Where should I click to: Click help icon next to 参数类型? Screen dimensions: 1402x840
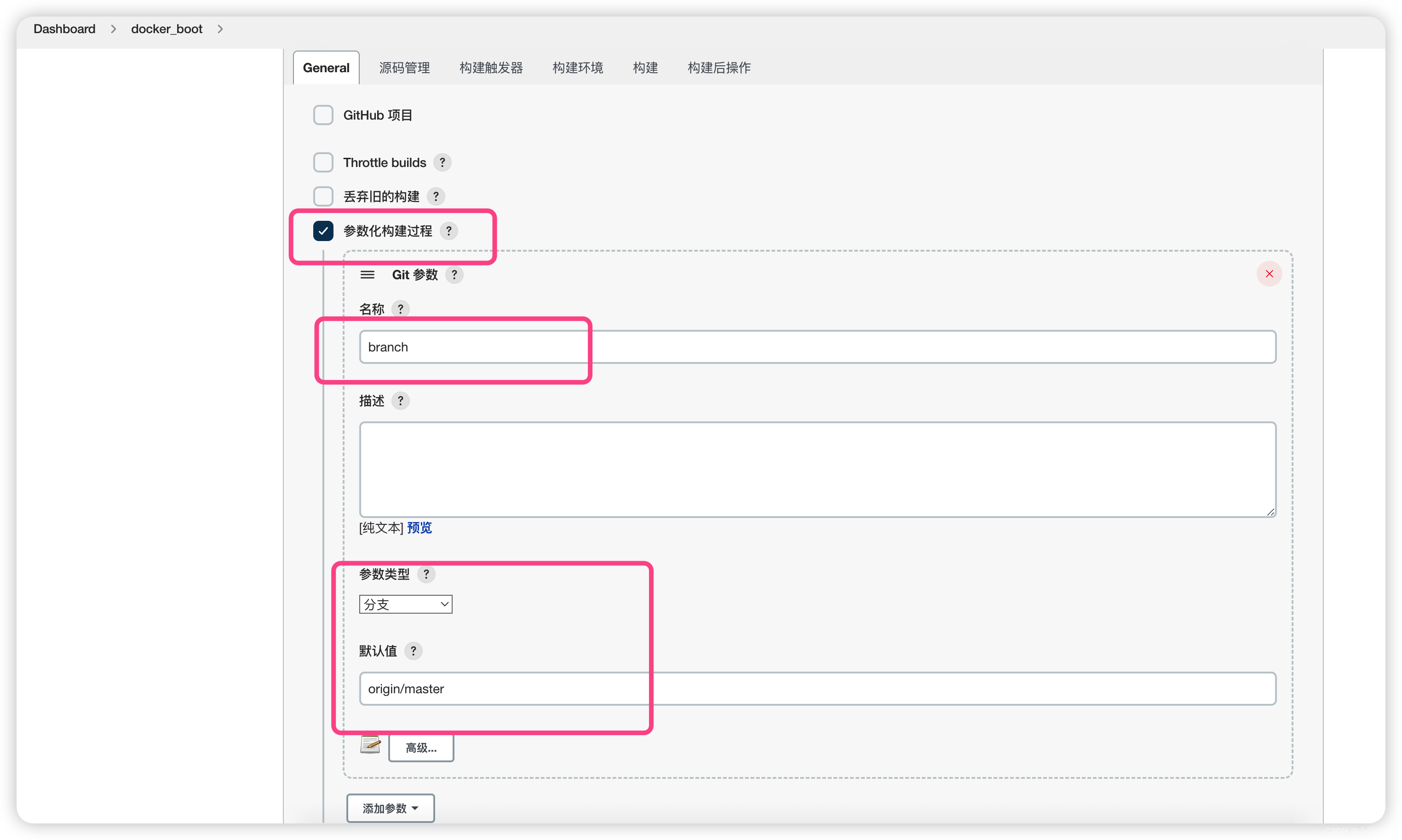426,574
